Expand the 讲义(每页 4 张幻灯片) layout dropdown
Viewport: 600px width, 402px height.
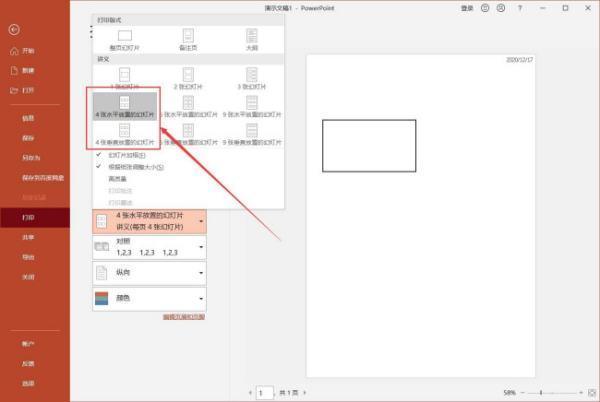tap(149, 221)
